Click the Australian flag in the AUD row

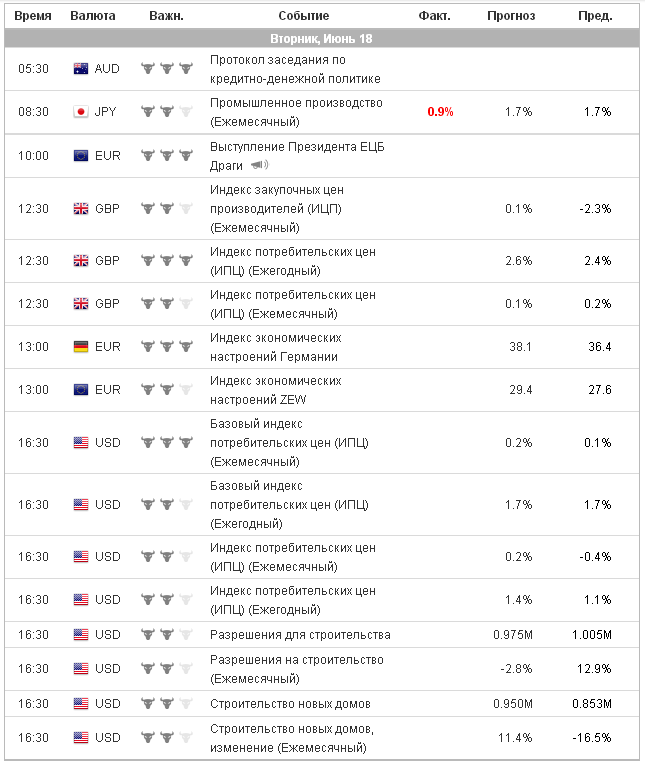tap(82, 69)
